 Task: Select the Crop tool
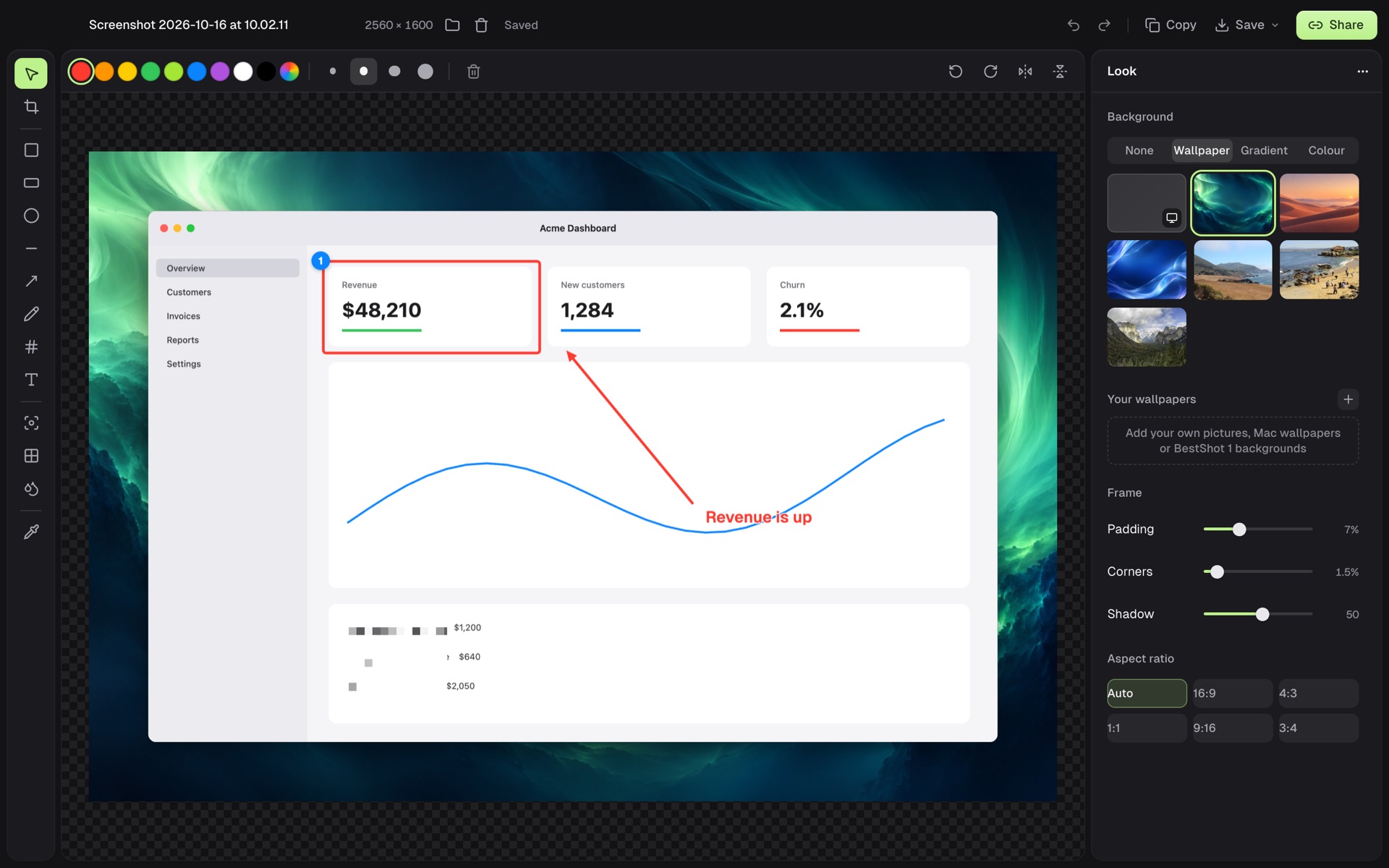pos(31,107)
